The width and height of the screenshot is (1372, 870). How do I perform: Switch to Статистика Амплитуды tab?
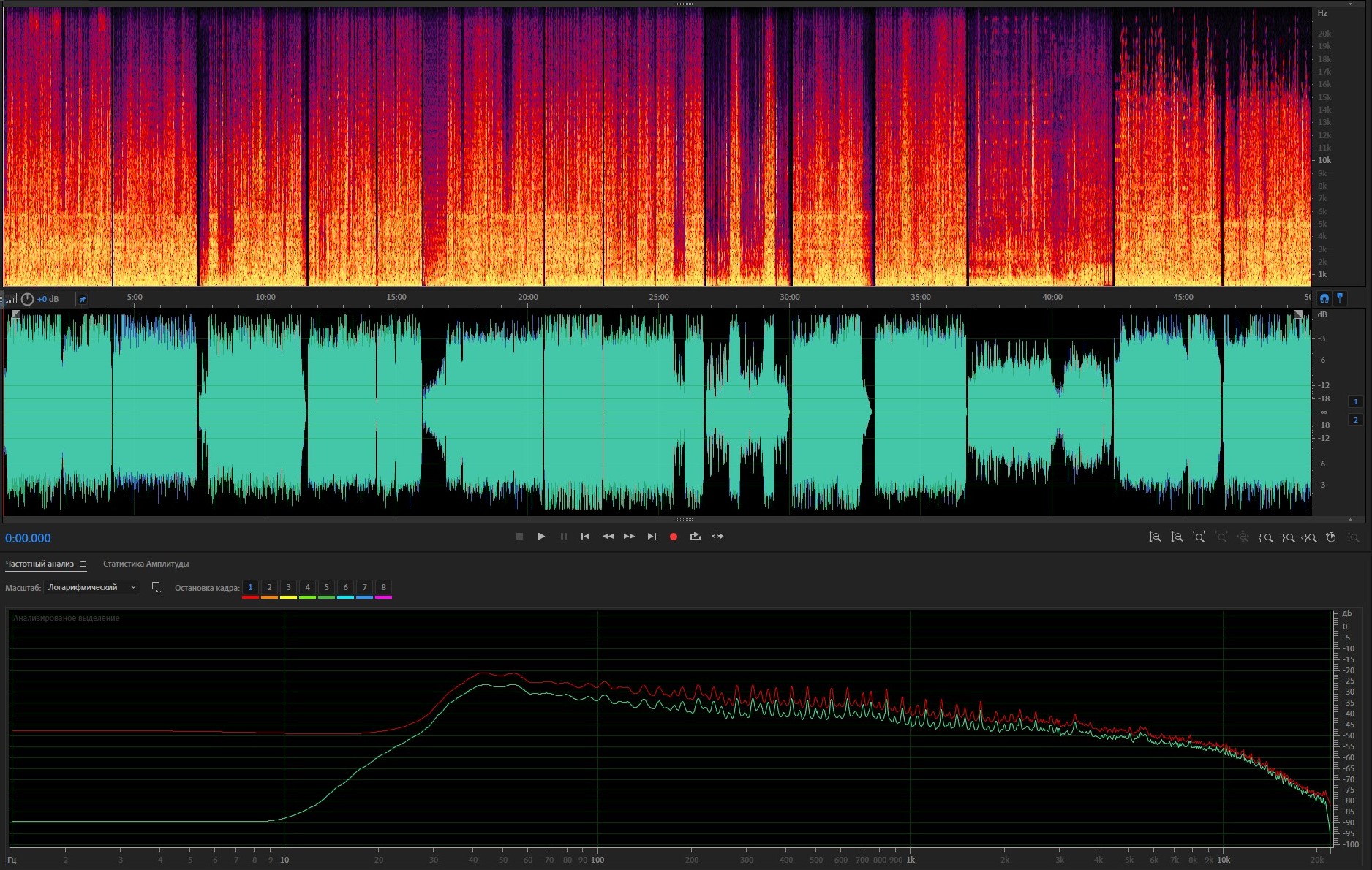pyautogui.click(x=146, y=564)
